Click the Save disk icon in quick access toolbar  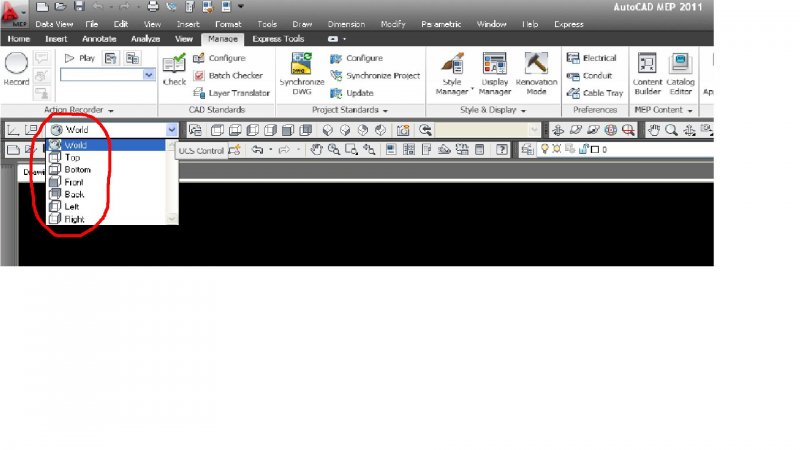(79, 7)
